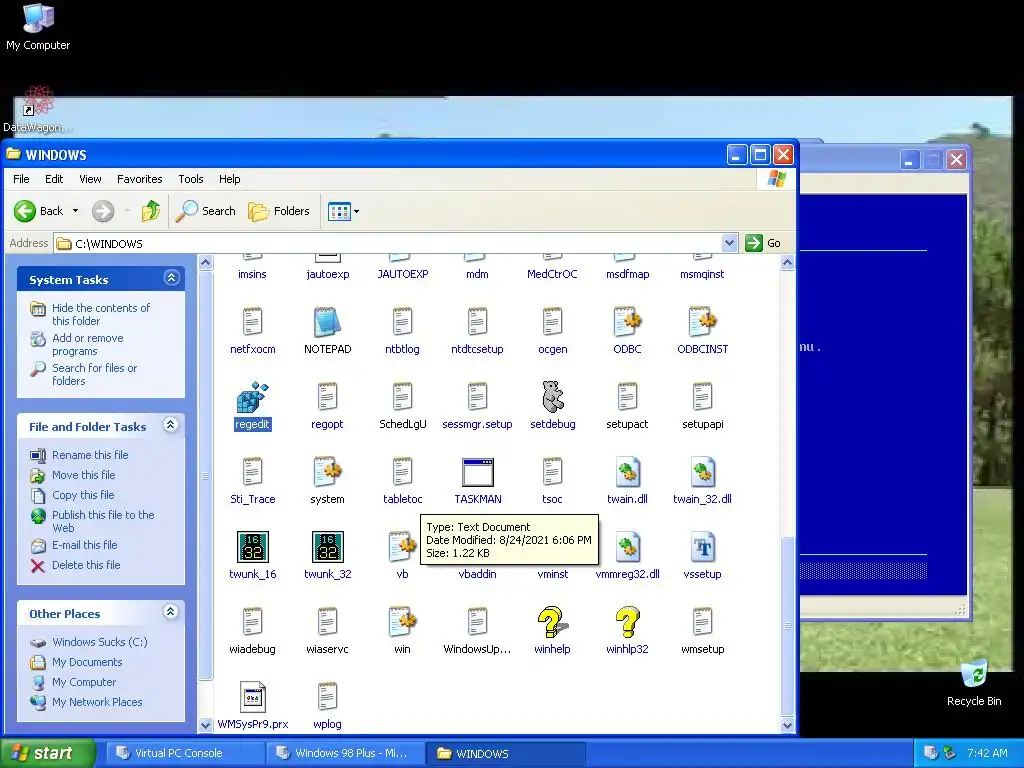Screen dimensions: 1024x768
Task: Click file list scrollbar down arrow
Action: 787,725
